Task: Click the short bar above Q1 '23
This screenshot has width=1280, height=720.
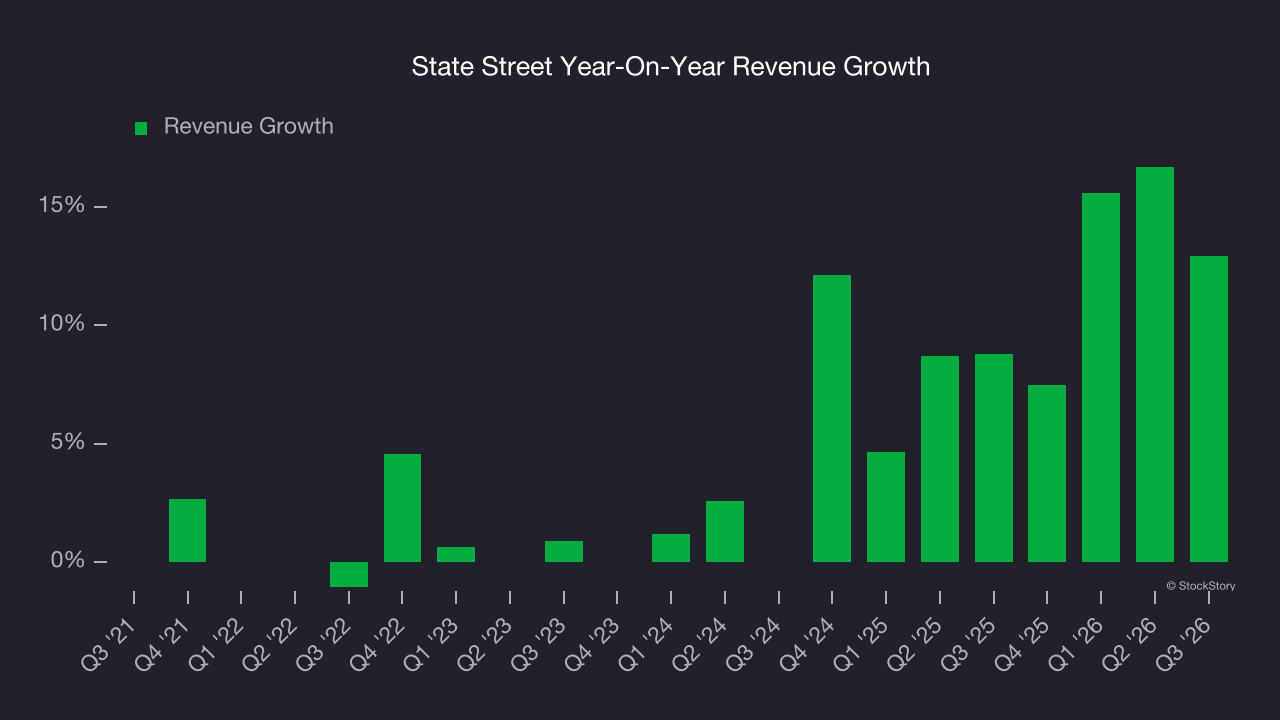Action: click(x=456, y=554)
